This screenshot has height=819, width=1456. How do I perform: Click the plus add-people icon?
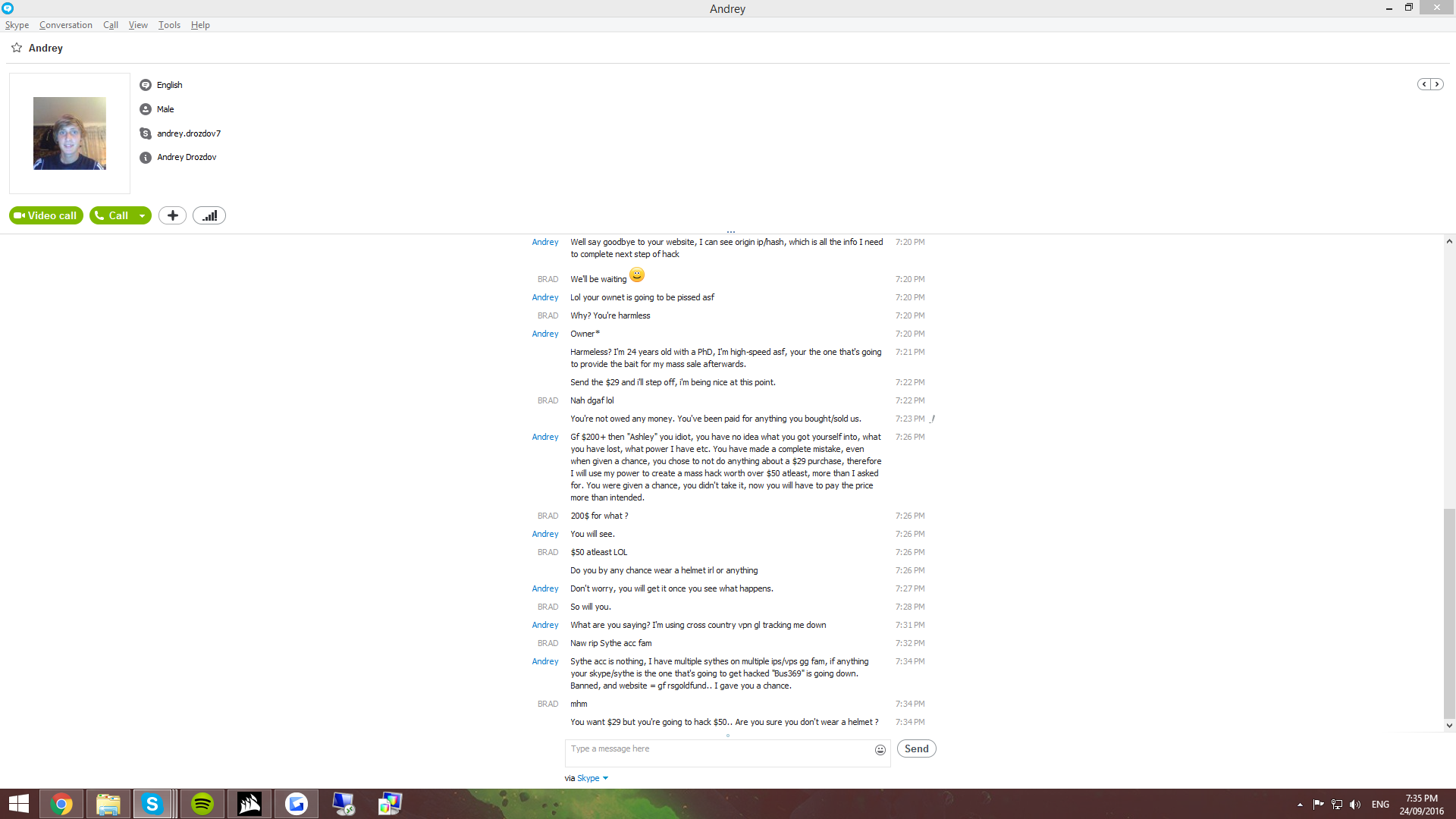click(172, 215)
